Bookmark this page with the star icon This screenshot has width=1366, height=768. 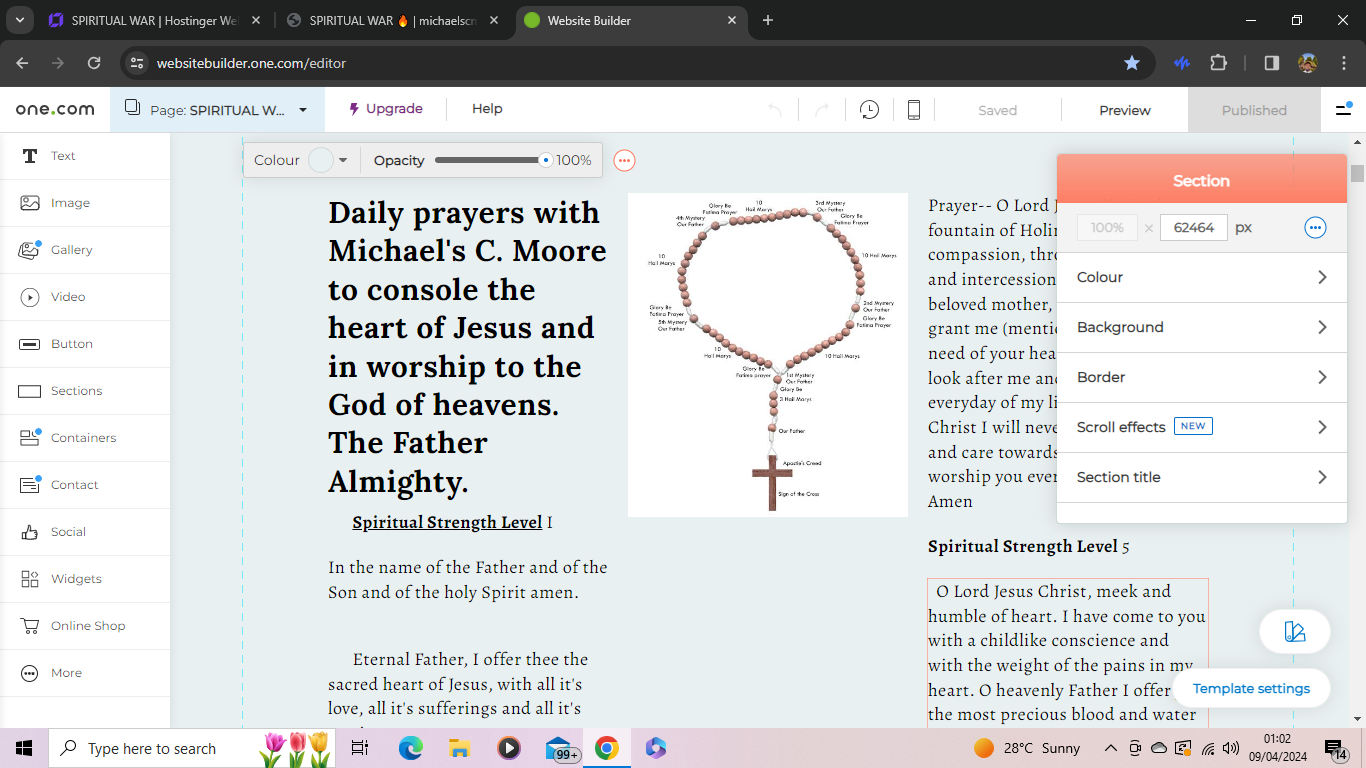(1131, 63)
